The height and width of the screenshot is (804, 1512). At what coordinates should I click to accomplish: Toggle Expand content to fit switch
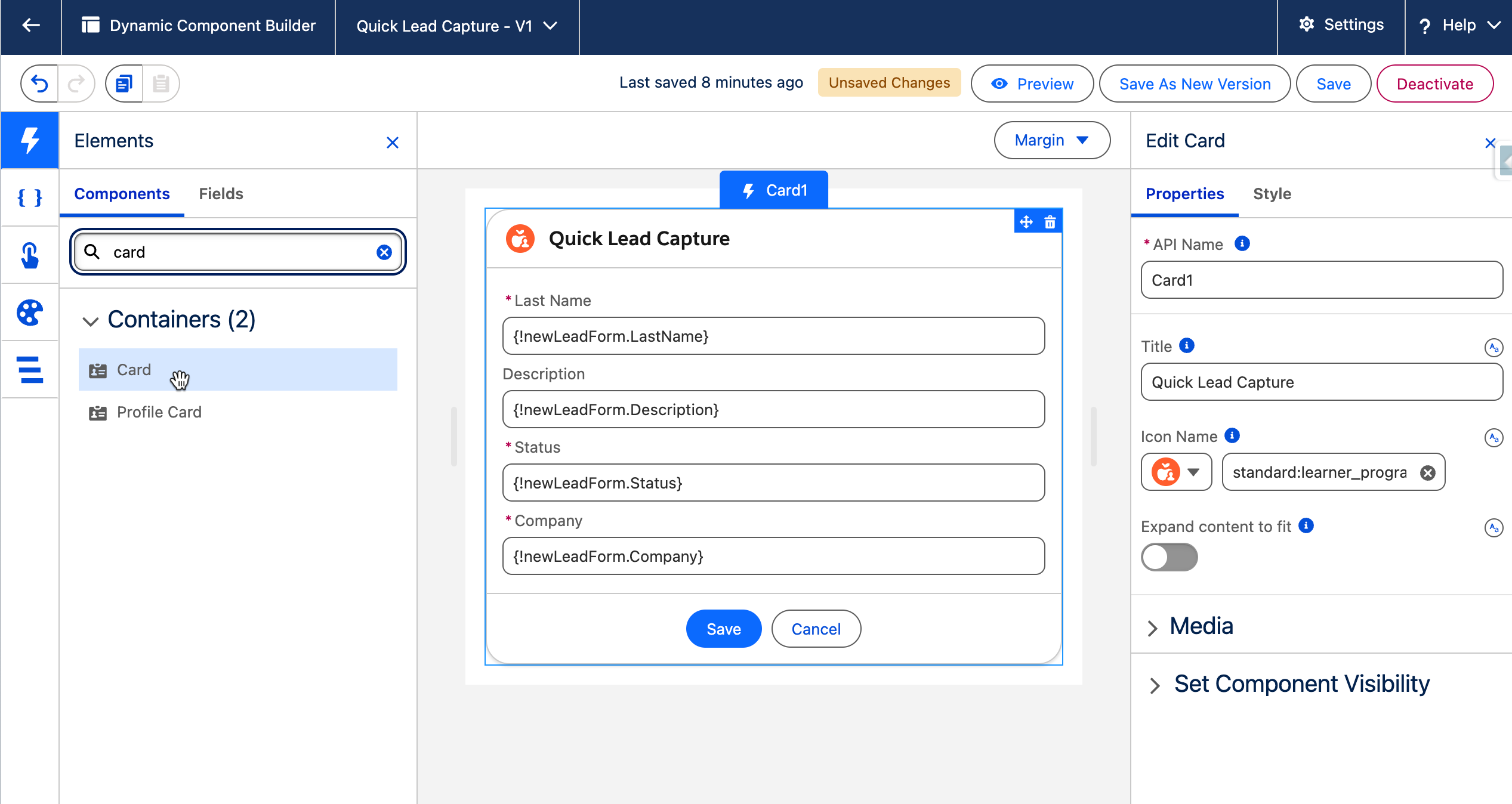point(1169,557)
